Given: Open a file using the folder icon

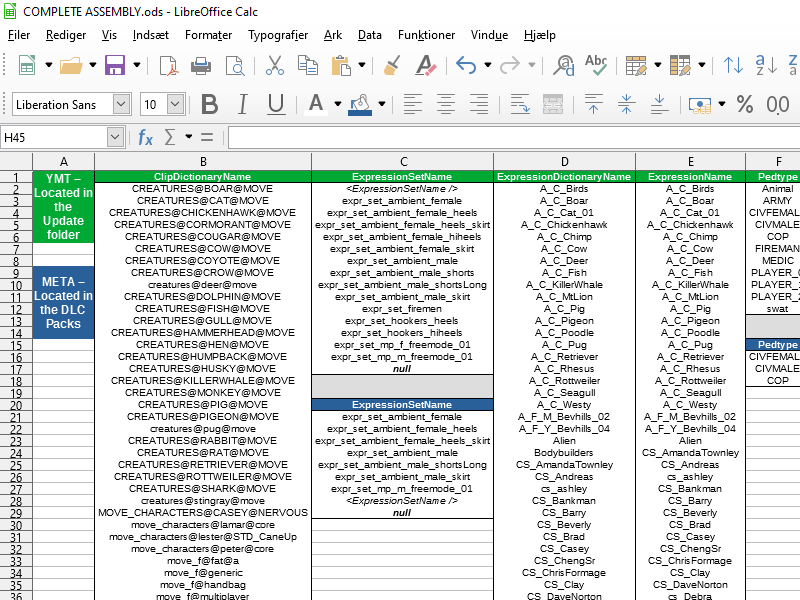Looking at the screenshot, I should (x=71, y=65).
